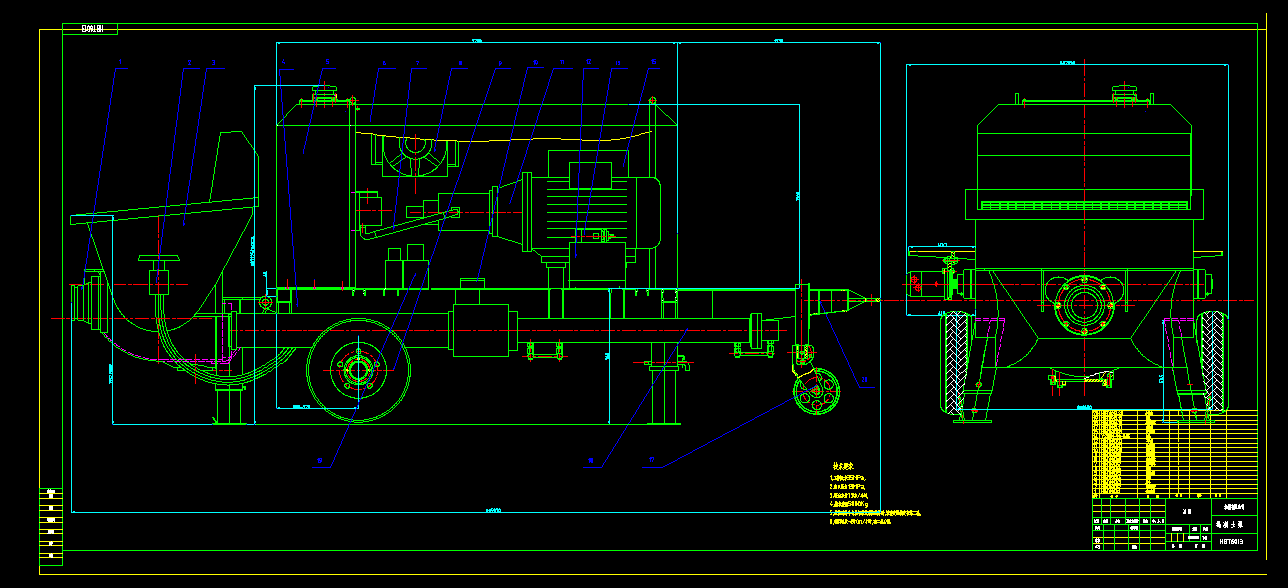
Task: Click the 技术要求 technical notes heading
Action: coord(844,466)
